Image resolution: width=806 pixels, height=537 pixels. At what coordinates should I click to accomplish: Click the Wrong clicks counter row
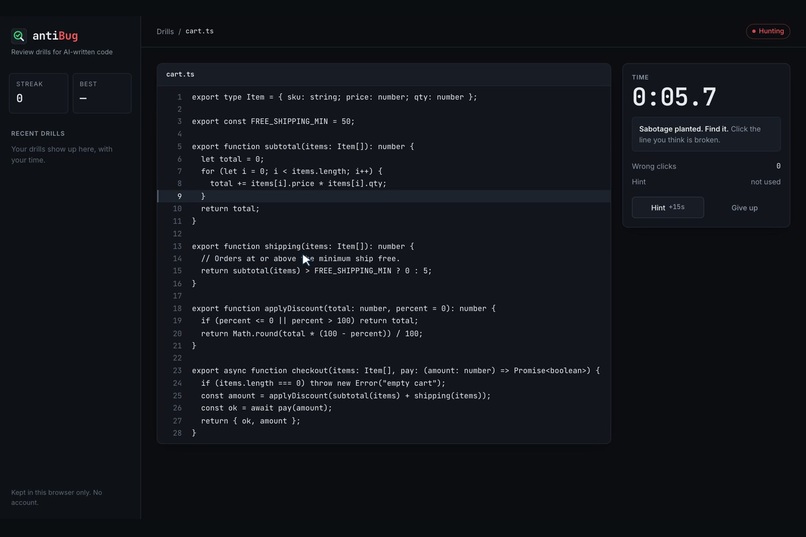pos(706,166)
